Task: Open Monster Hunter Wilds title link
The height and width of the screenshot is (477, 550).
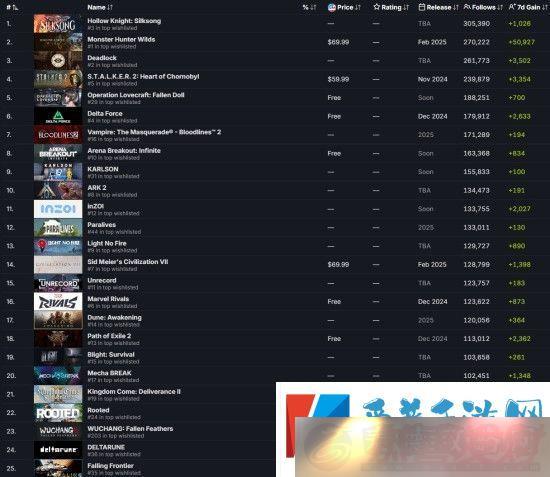Action: 121,39
